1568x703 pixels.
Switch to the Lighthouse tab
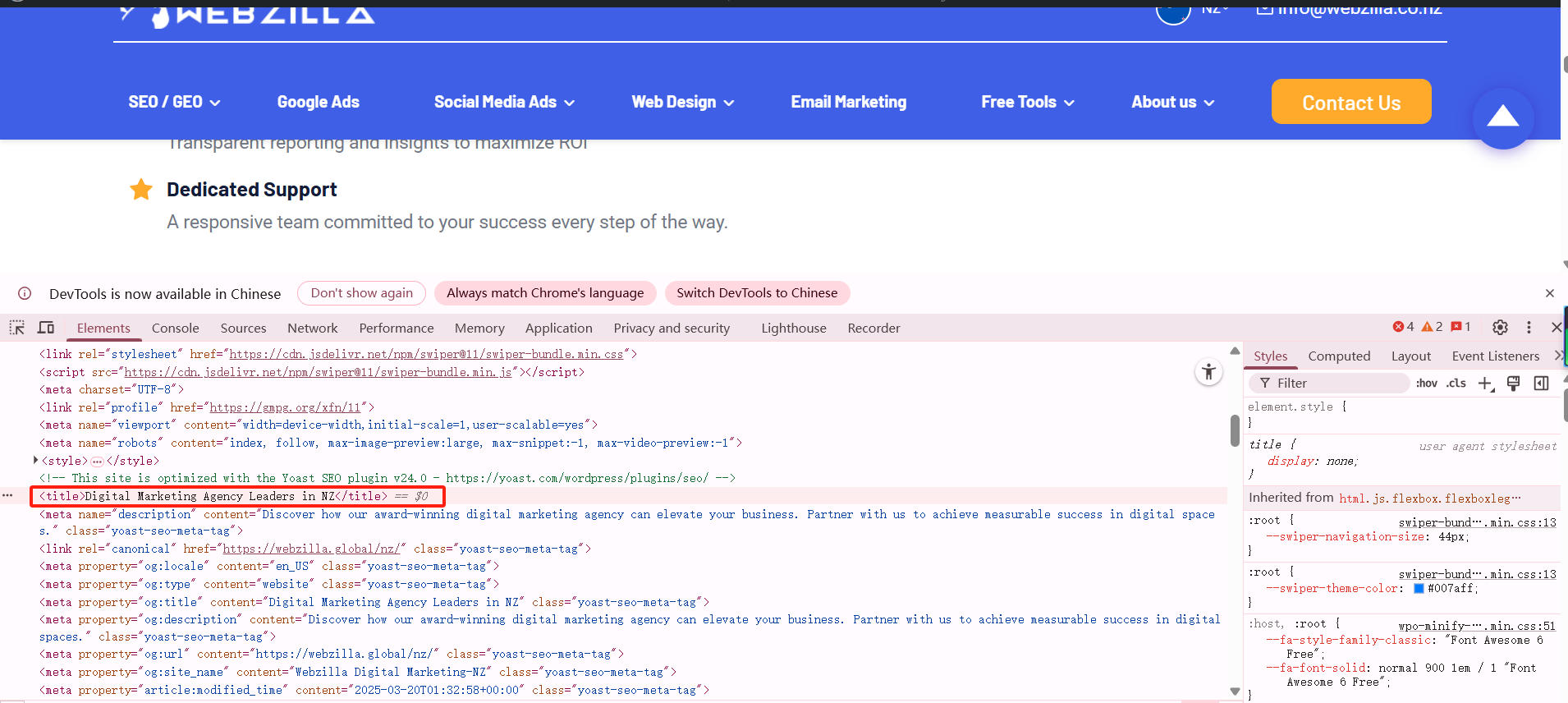pos(794,328)
